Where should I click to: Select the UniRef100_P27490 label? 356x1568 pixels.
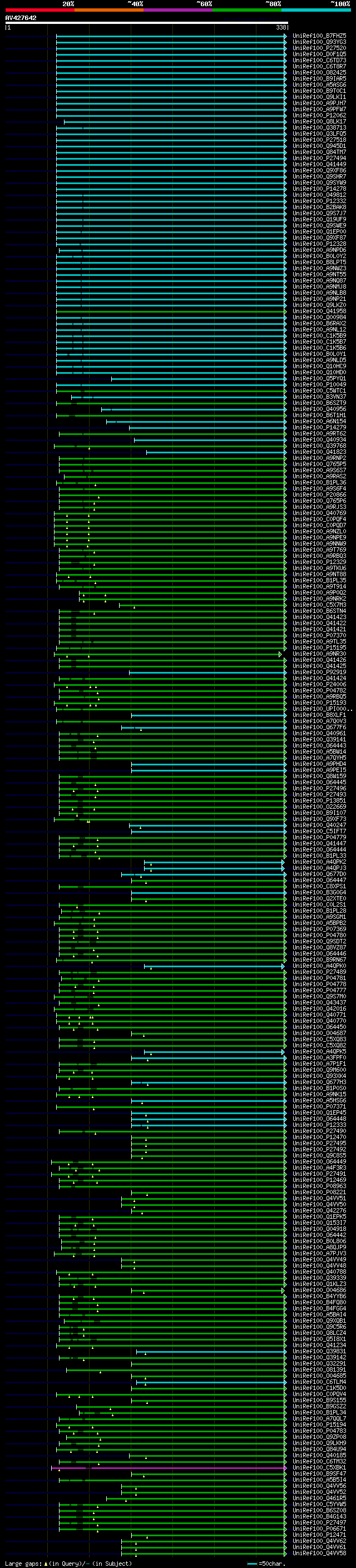point(319,1131)
